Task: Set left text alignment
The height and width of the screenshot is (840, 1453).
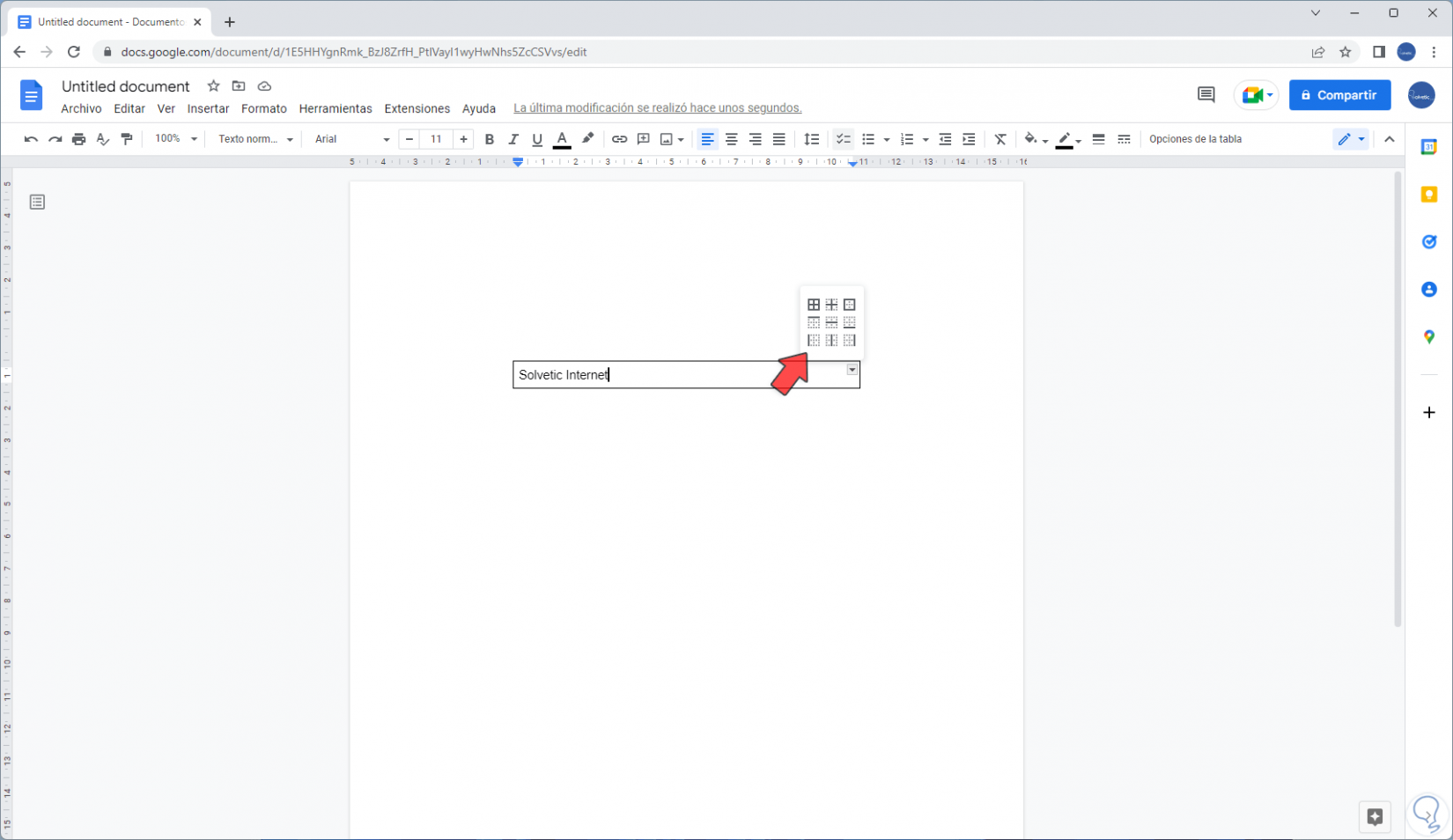Action: tap(707, 139)
